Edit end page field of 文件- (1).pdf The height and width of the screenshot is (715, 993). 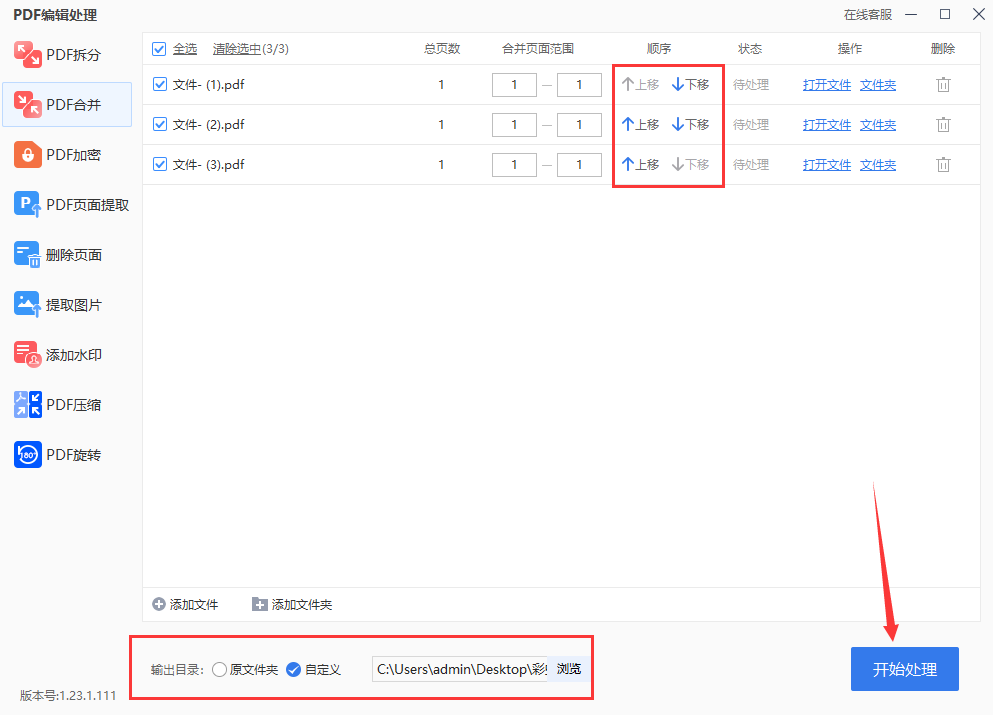(x=579, y=84)
